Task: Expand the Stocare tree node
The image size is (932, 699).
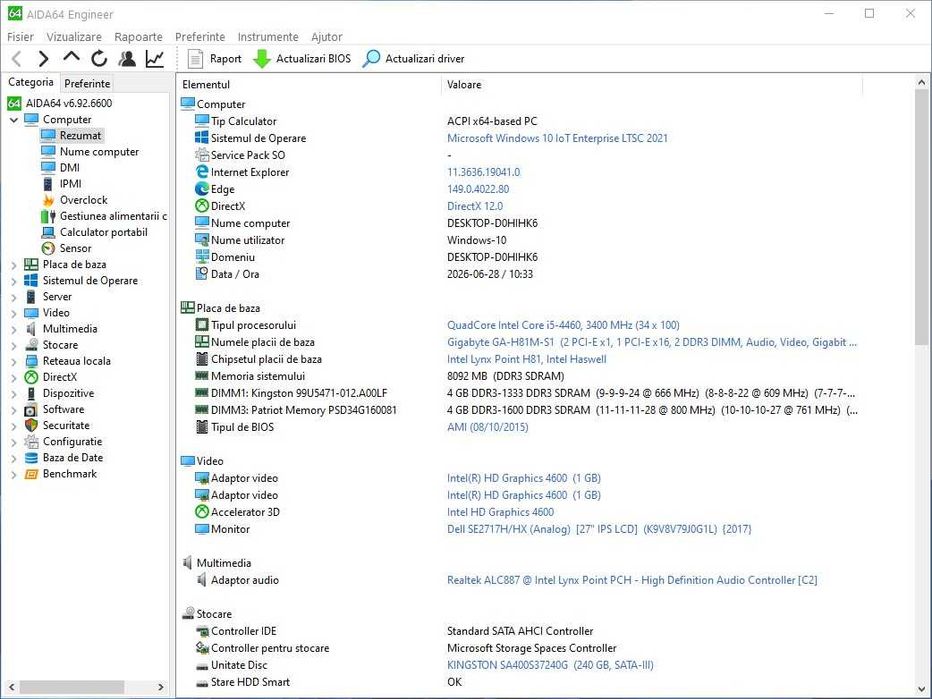Action: [x=14, y=345]
